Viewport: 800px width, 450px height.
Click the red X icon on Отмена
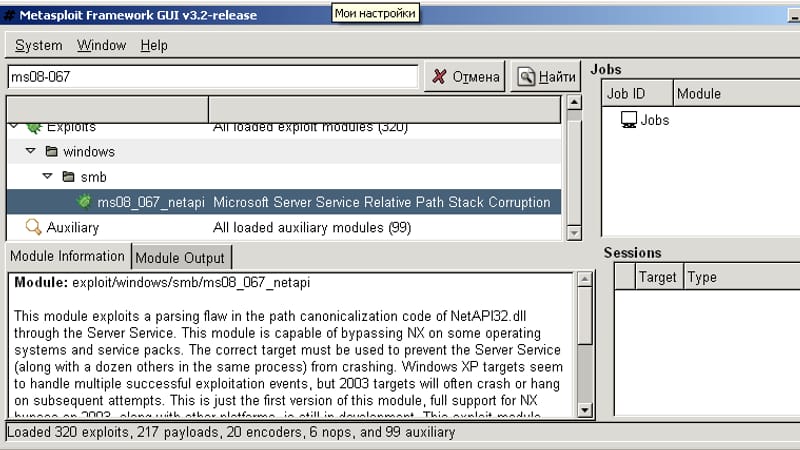439,77
